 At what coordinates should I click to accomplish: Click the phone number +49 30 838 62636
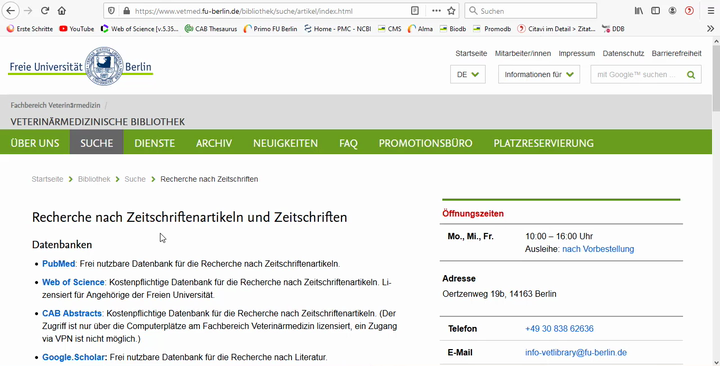click(x=559, y=329)
